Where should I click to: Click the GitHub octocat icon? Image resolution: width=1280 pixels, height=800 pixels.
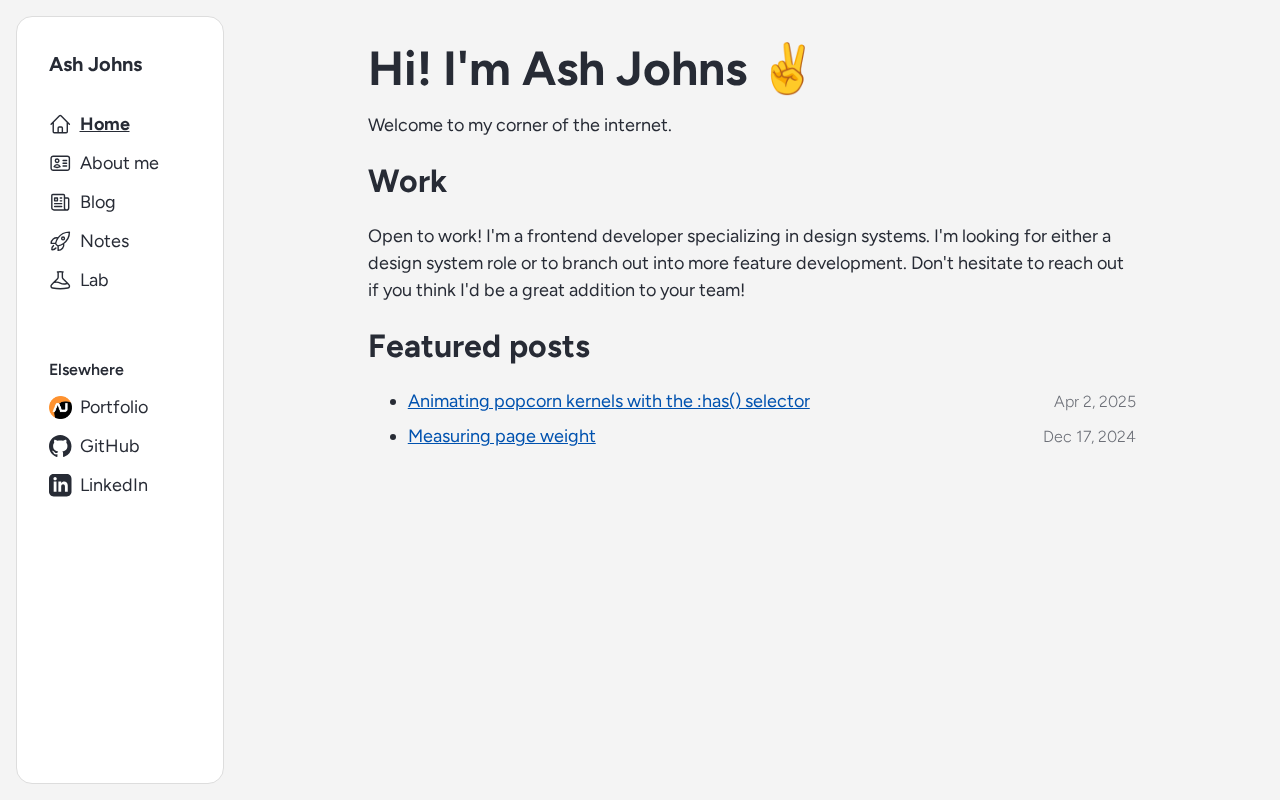click(x=60, y=446)
